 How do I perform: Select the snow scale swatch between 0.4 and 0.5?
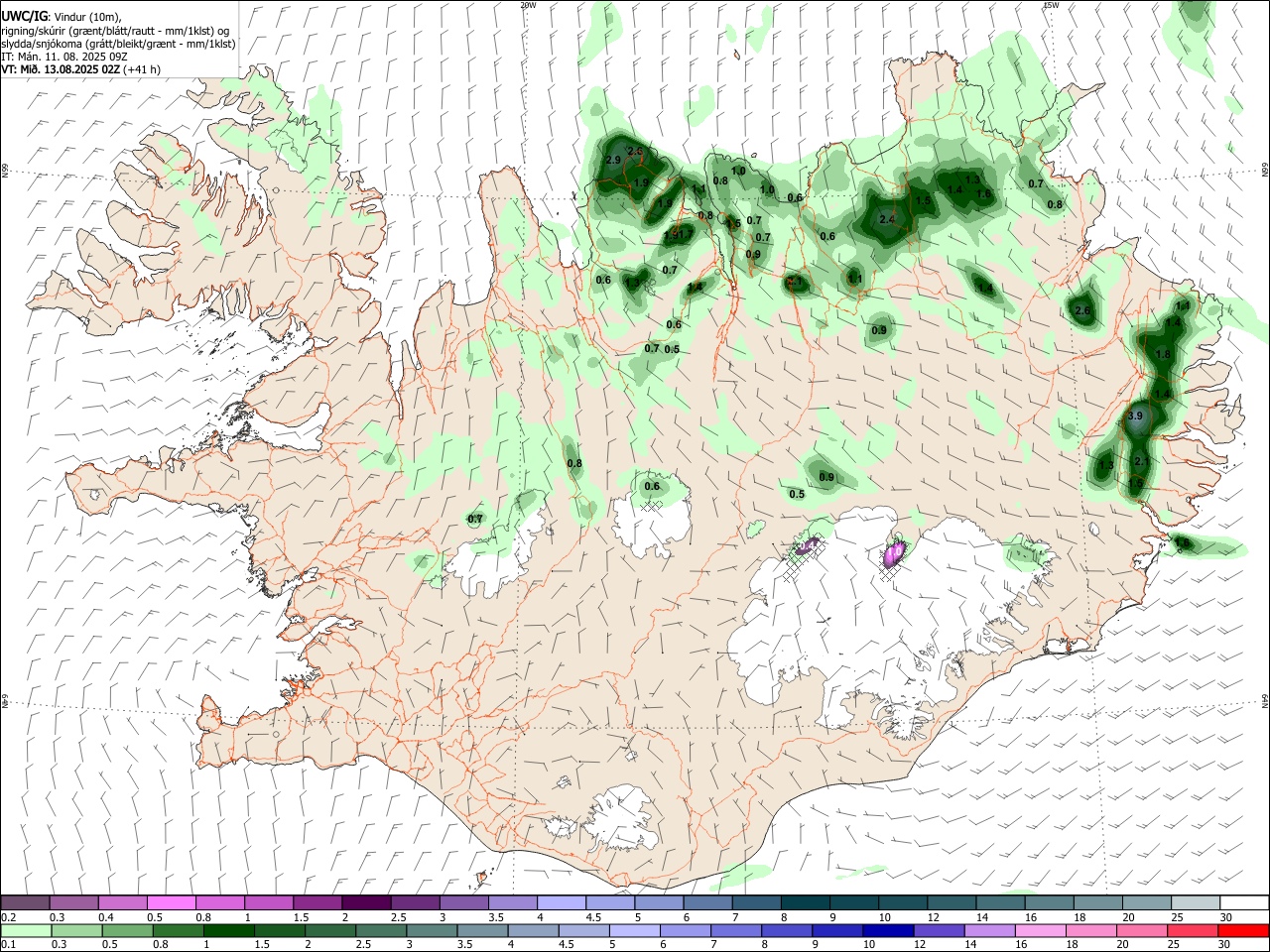click(x=123, y=903)
